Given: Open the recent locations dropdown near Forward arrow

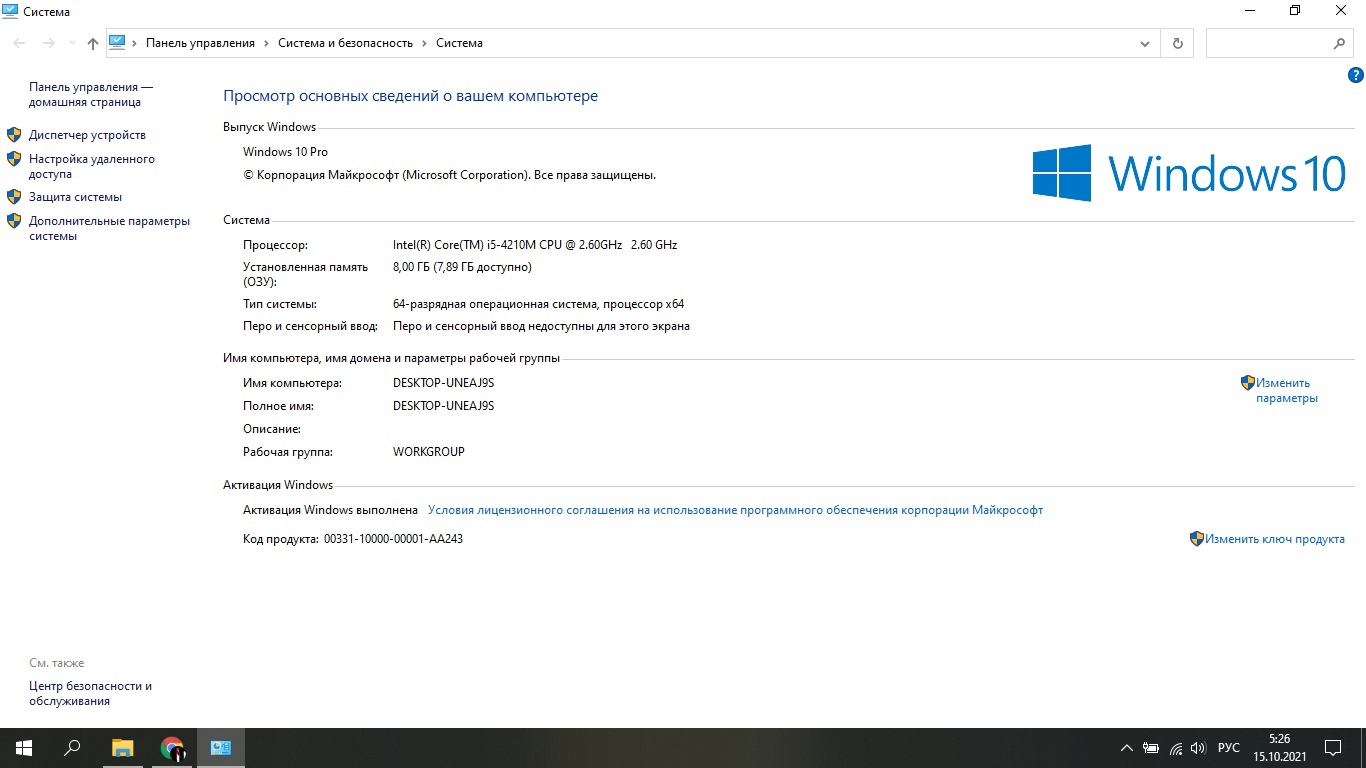Looking at the screenshot, I should (71, 43).
